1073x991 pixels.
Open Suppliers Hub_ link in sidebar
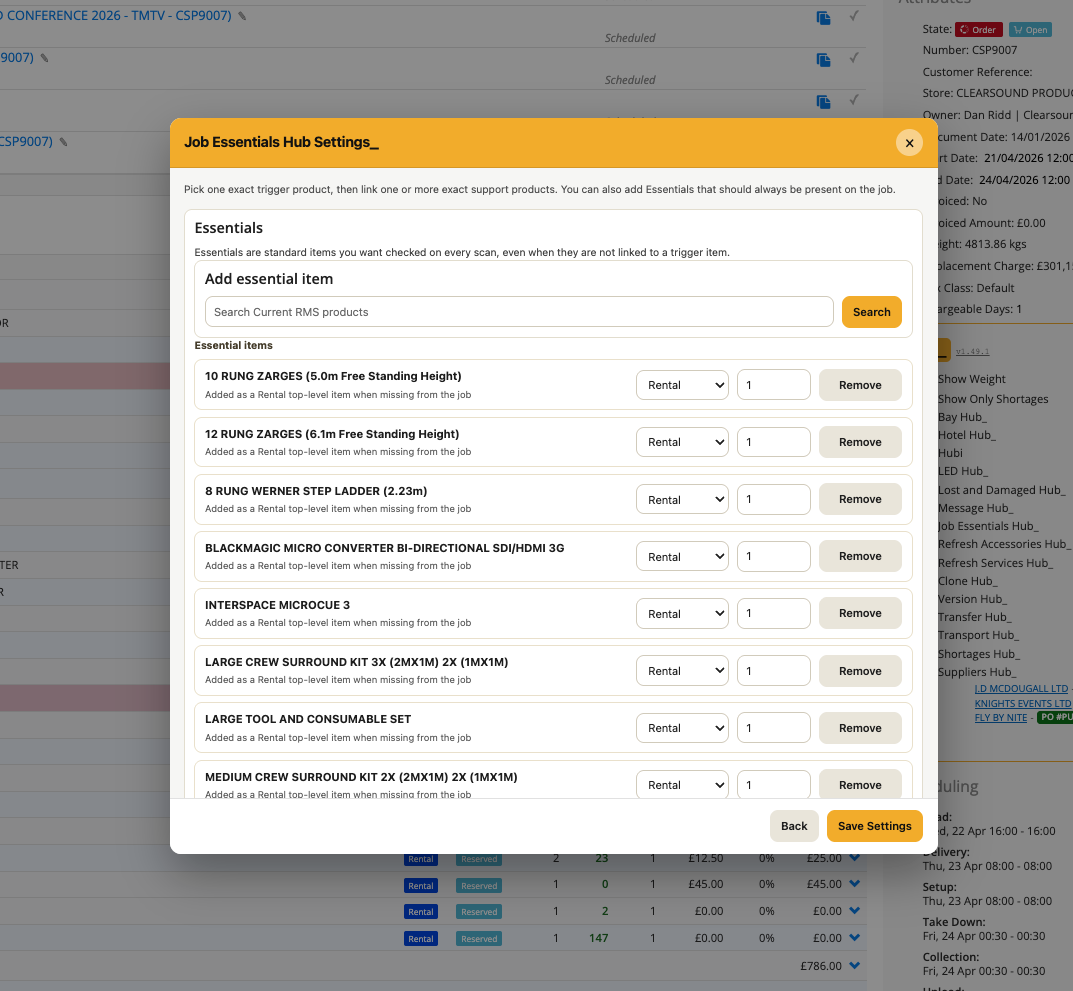tap(977, 672)
